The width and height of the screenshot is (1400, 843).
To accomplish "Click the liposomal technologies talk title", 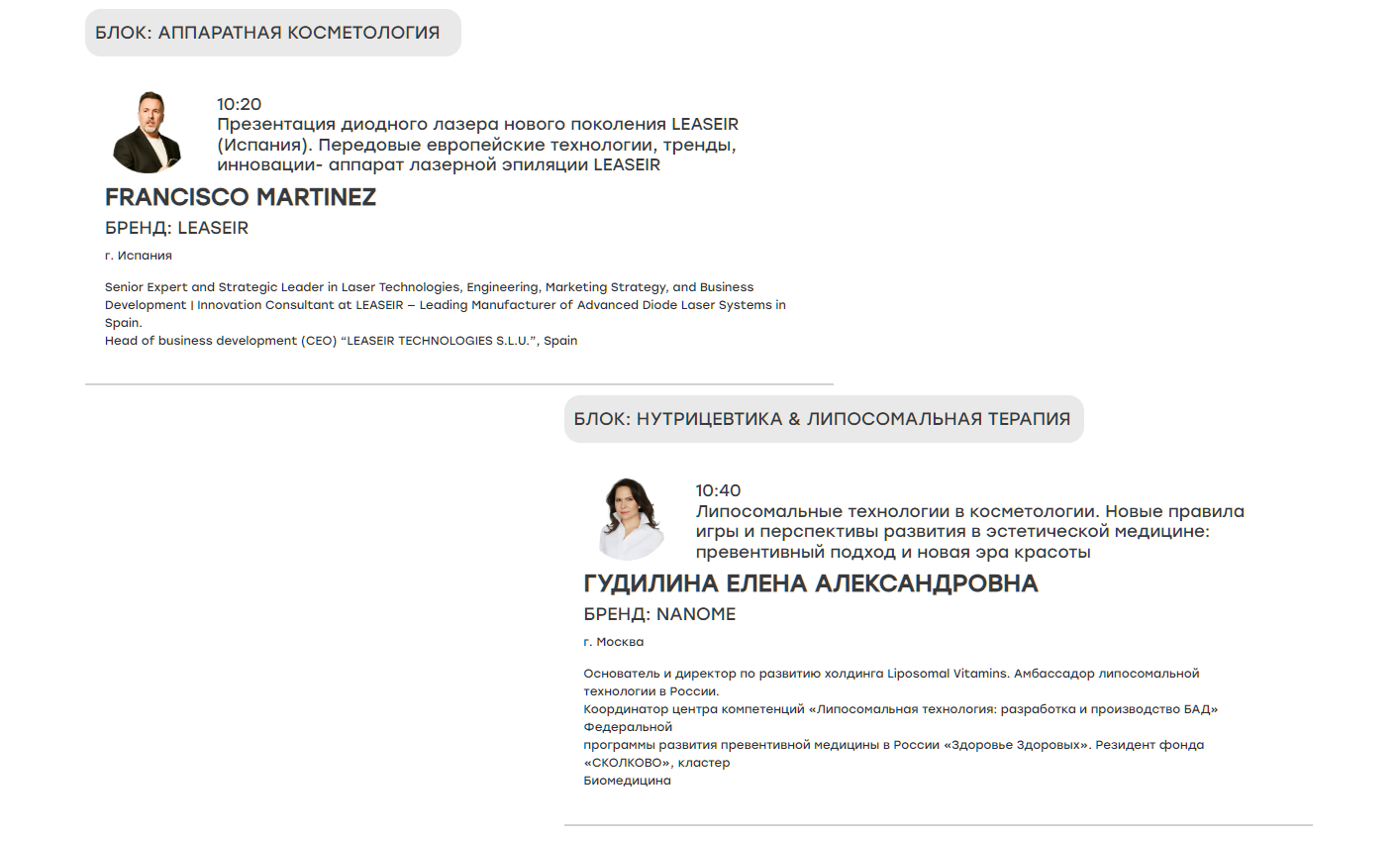I will [x=970, y=531].
